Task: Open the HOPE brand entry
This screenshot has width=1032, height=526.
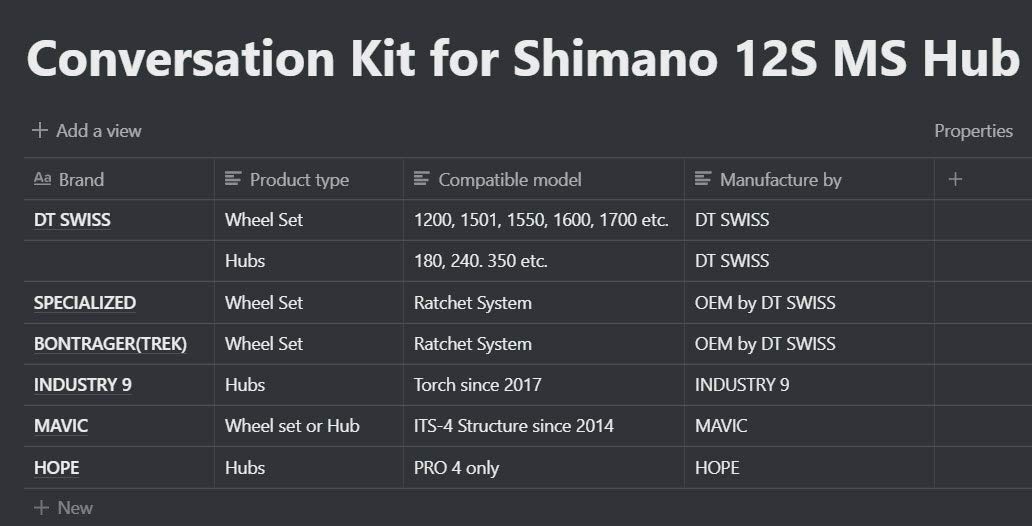Action: pos(56,468)
